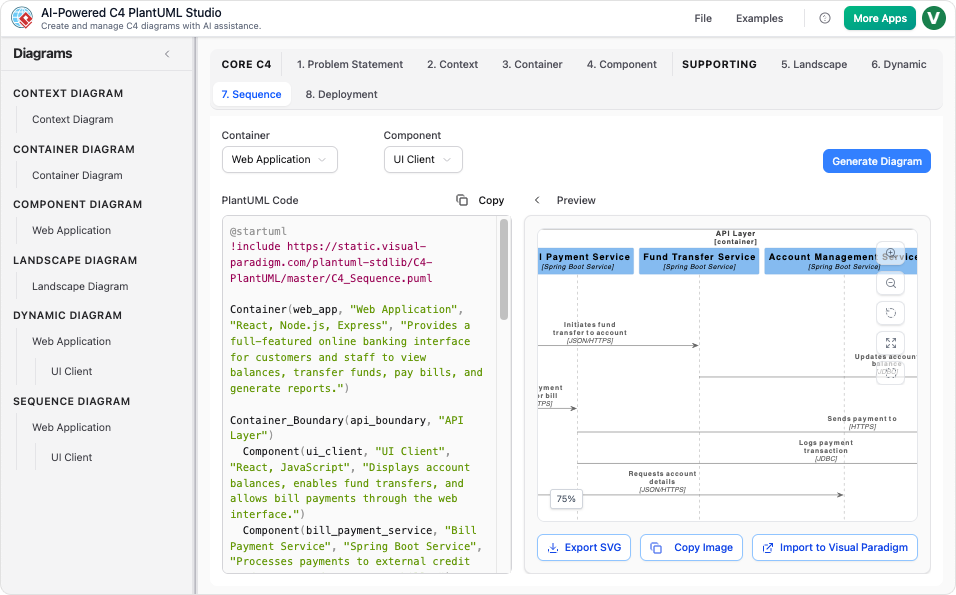Screen dimensions: 956x595
Task: Click the 75% zoom level indicator
Action: [x=565, y=498]
